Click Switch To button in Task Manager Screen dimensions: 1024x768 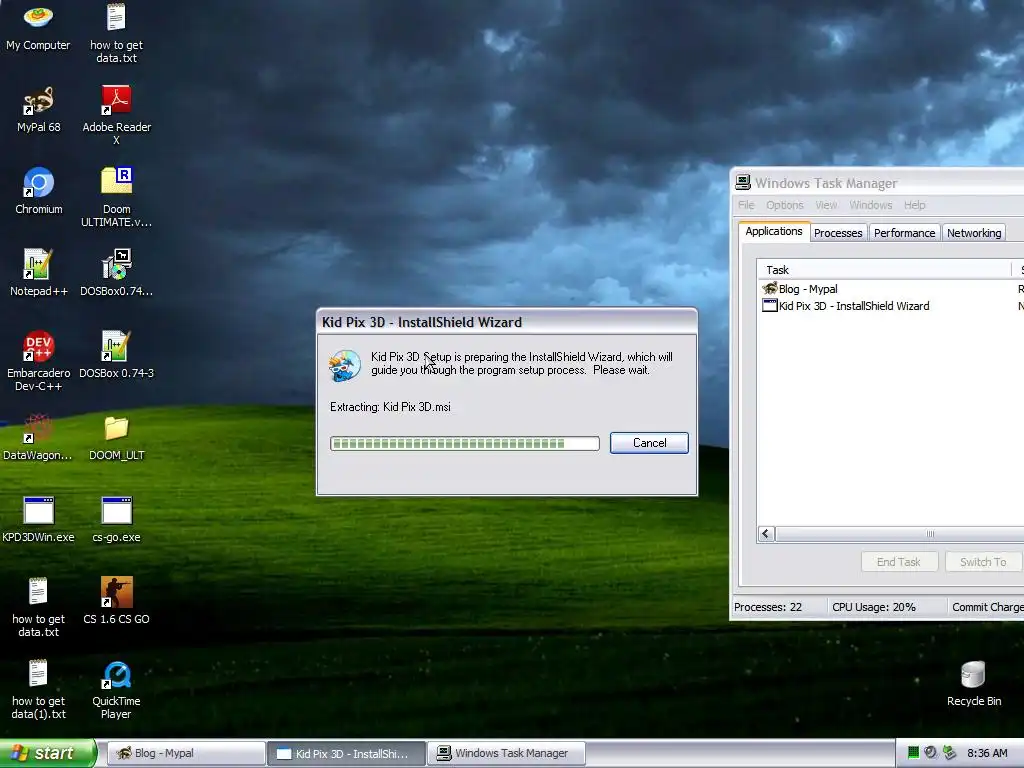pos(983,562)
